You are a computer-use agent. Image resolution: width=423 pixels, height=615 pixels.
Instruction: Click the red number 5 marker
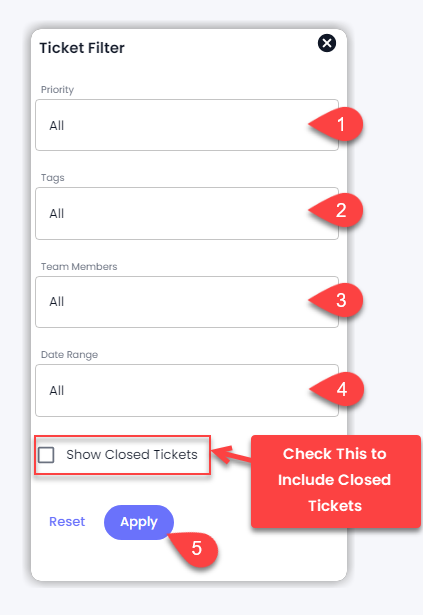[194, 548]
